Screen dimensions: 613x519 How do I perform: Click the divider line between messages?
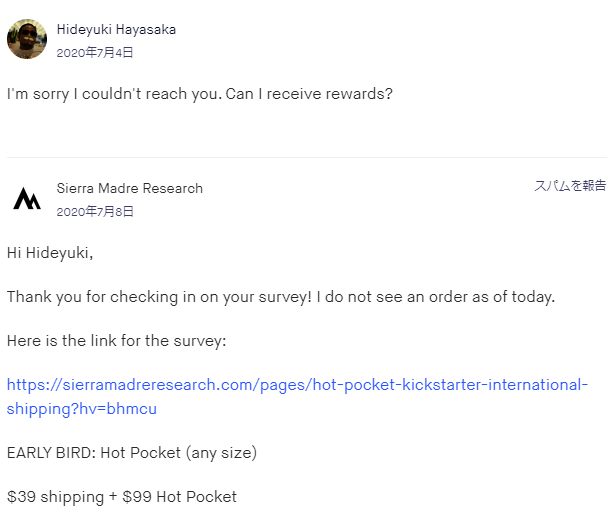(306, 157)
